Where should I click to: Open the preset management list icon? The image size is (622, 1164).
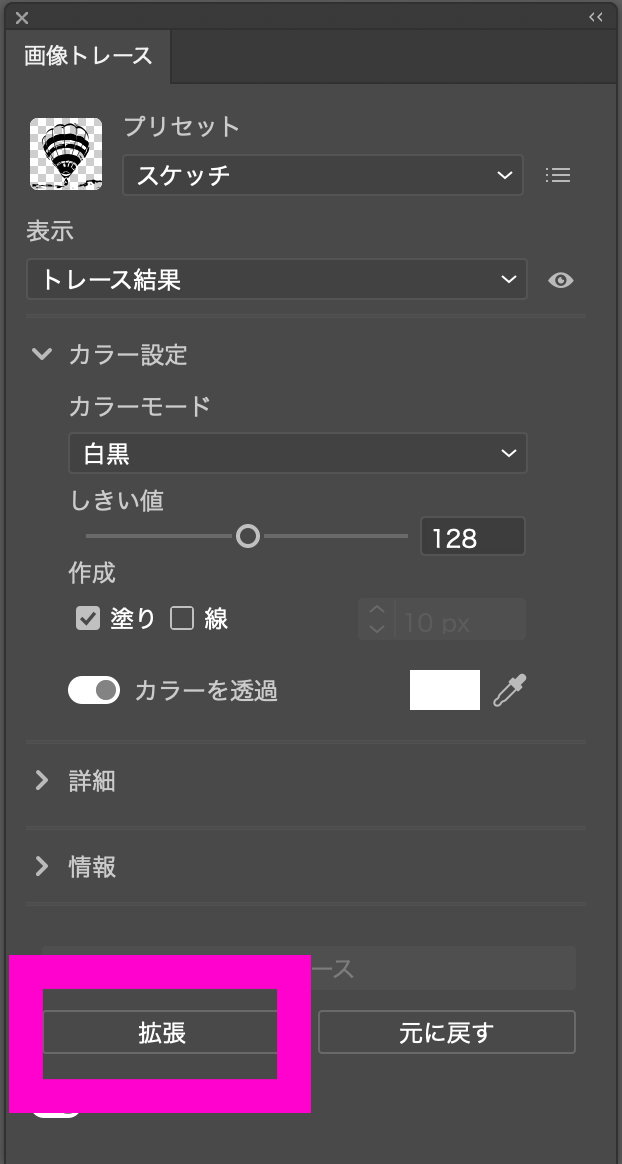click(x=557, y=175)
